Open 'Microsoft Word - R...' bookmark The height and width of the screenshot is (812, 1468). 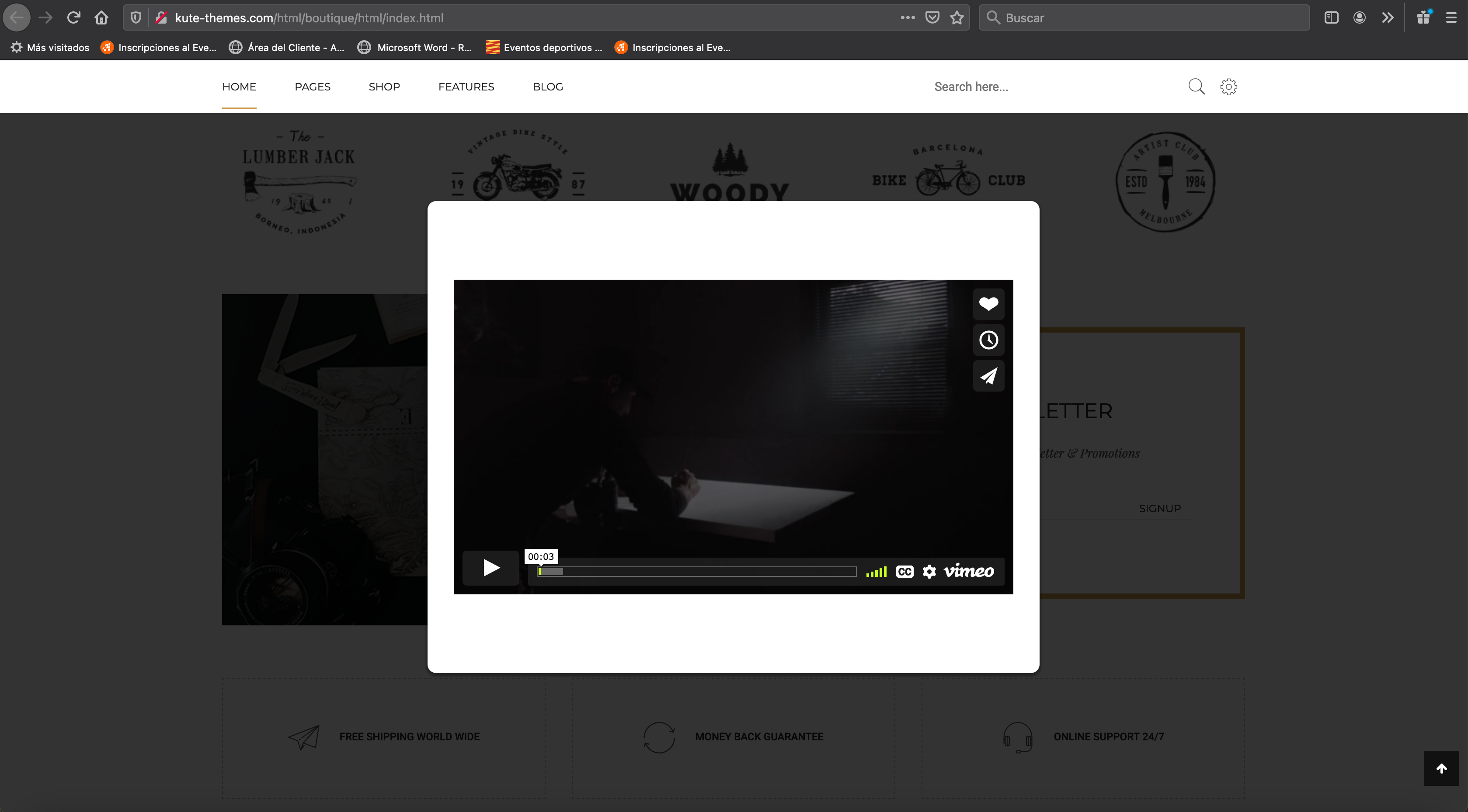415,47
